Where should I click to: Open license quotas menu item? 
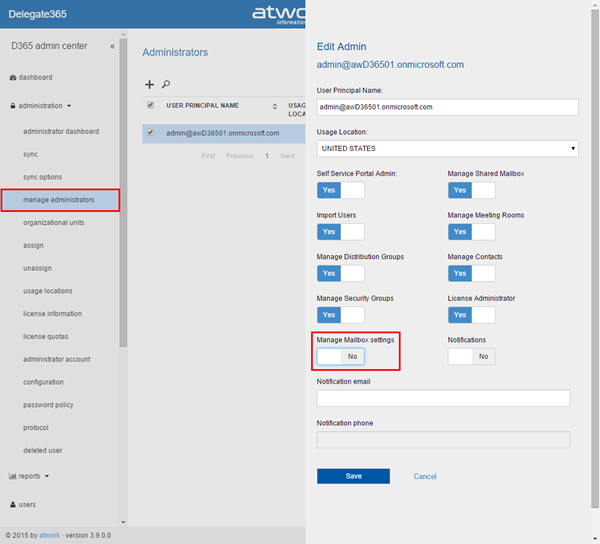46,337
